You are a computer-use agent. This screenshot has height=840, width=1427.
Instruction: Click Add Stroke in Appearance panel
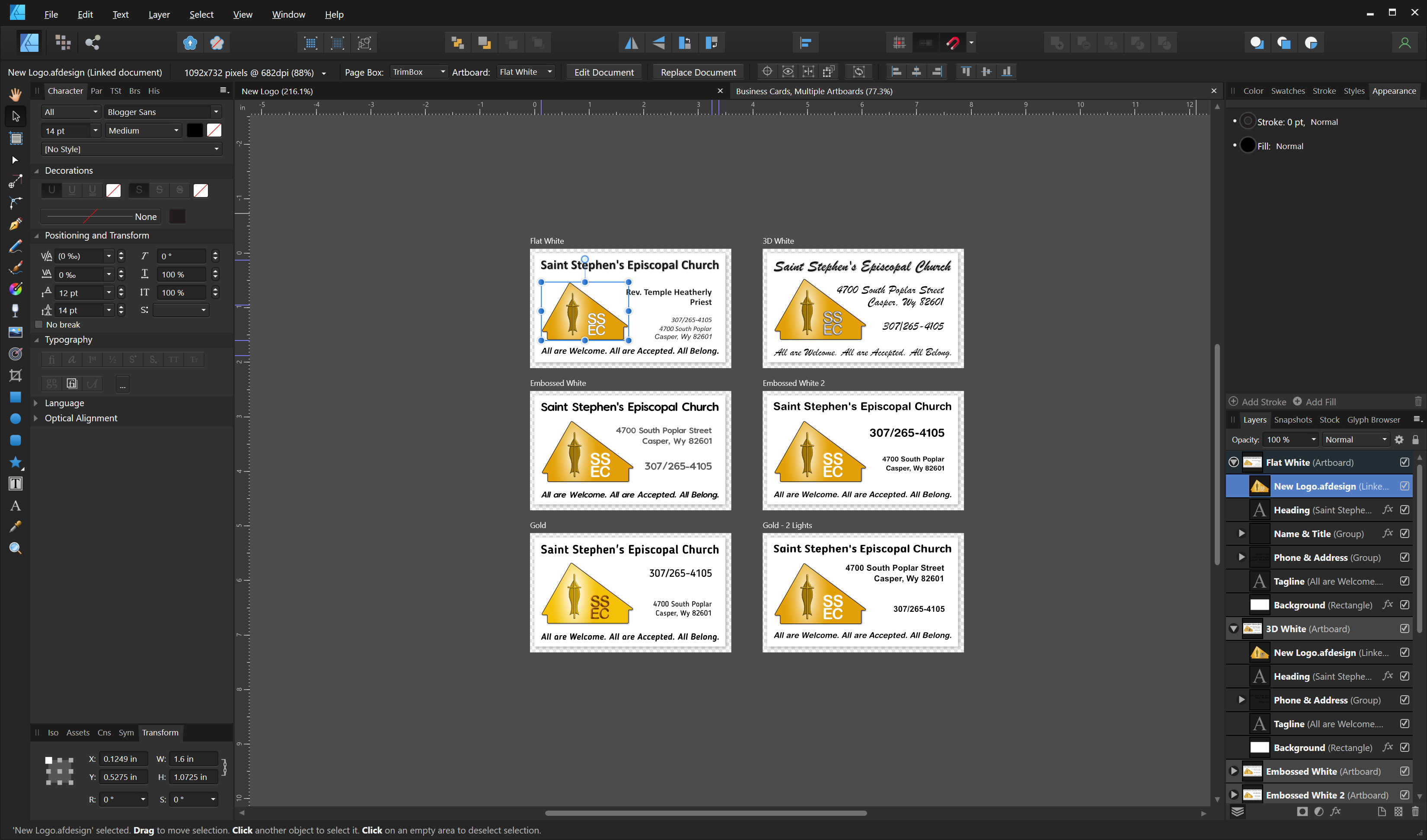[1257, 401]
